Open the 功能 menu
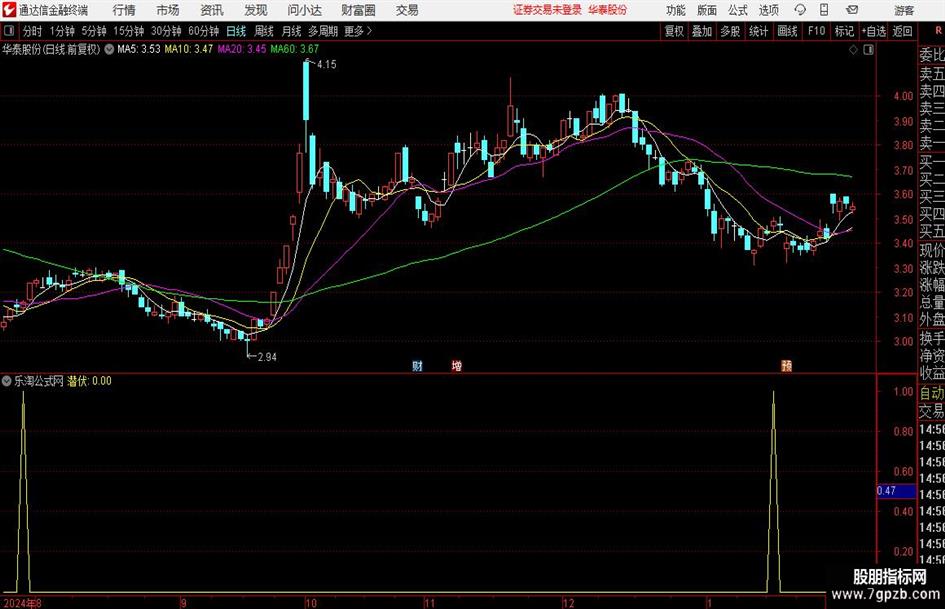This screenshot has height=609, width=945. [x=676, y=10]
